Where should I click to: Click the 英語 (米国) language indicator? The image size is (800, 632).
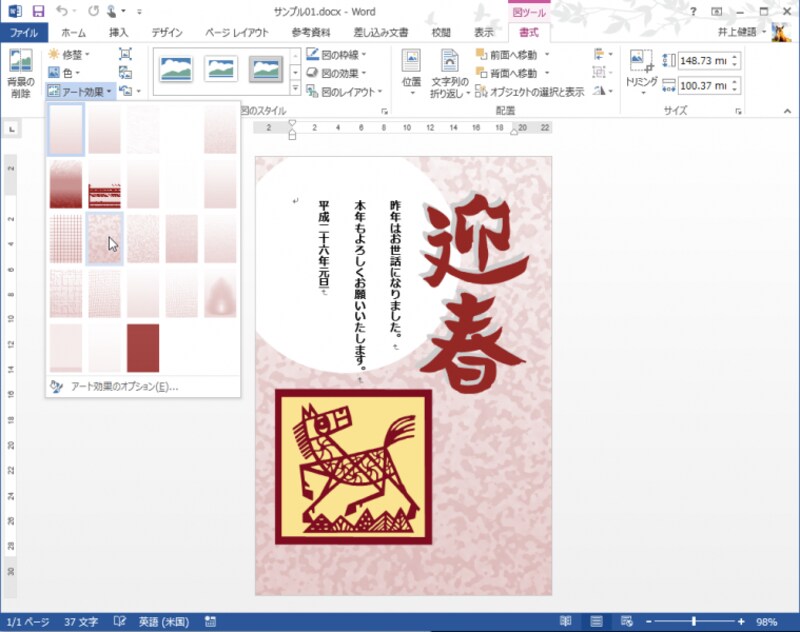[x=161, y=622]
